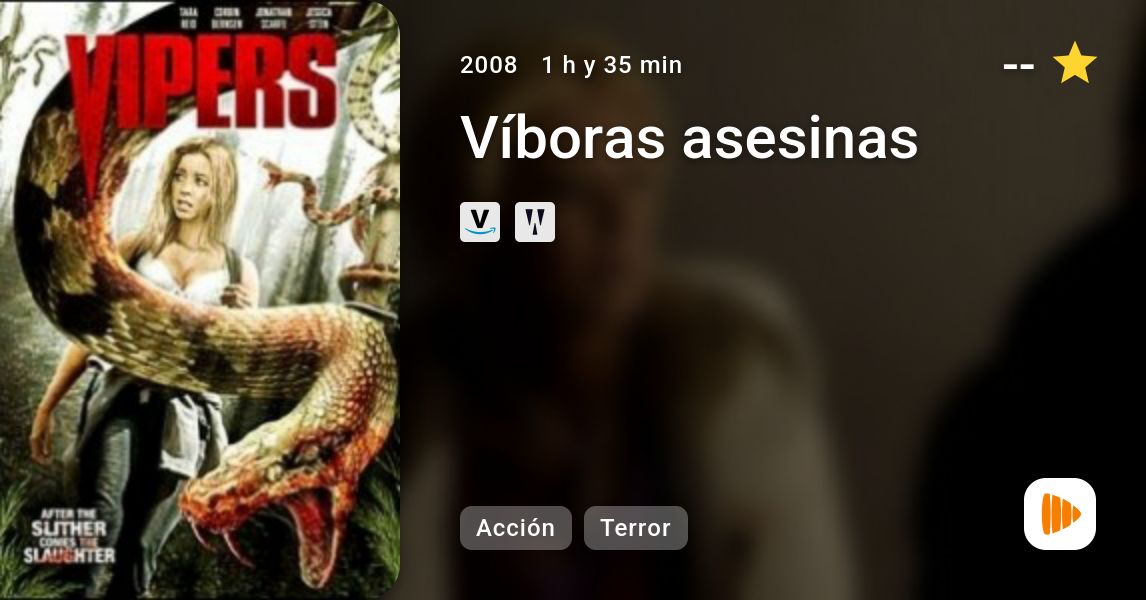Image resolution: width=1146 pixels, height=600 pixels.
Task: Click the empty rating dashes
Action: (1018, 66)
